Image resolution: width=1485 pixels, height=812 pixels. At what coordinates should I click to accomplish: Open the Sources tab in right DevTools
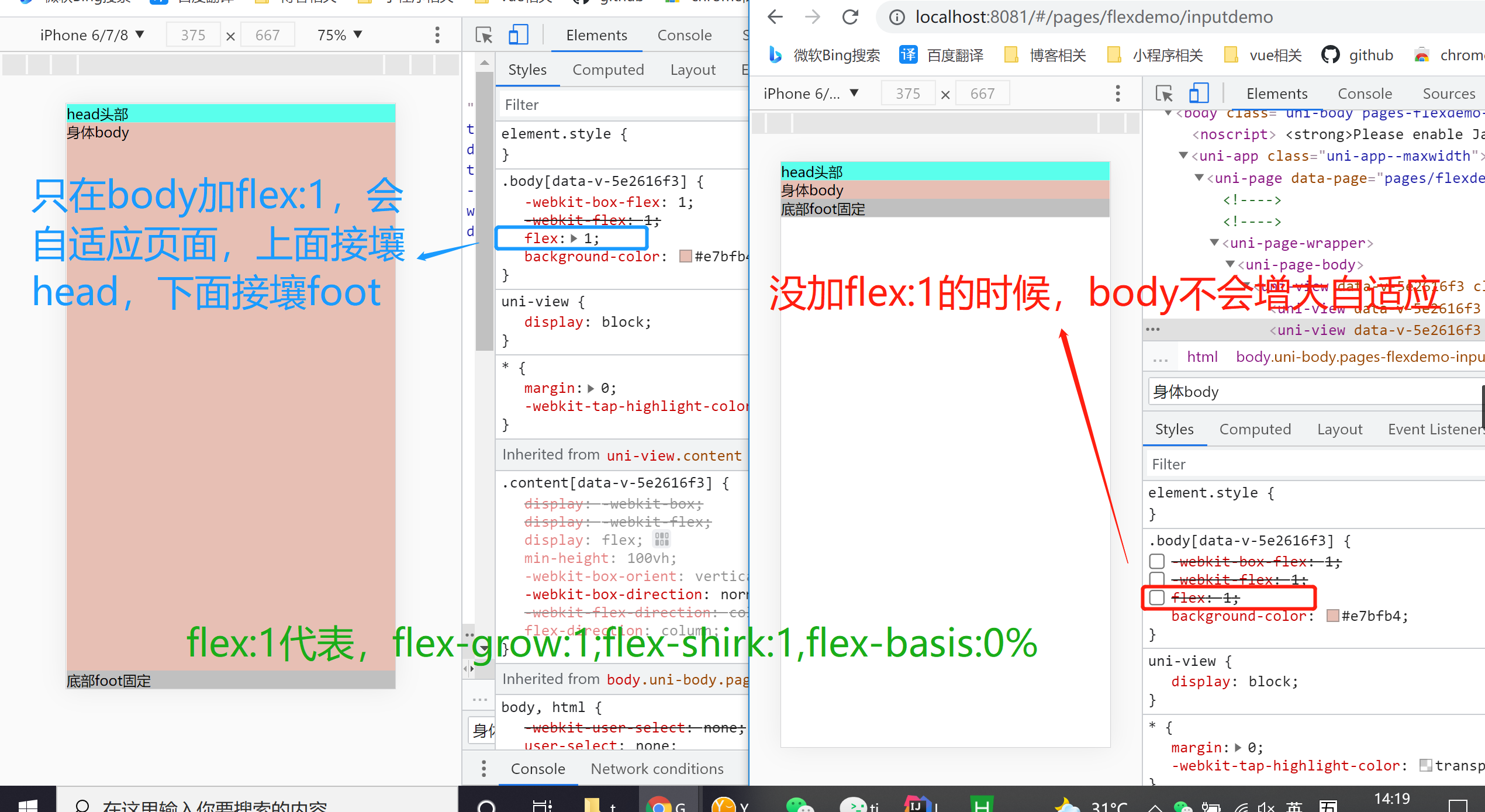click(x=1448, y=94)
